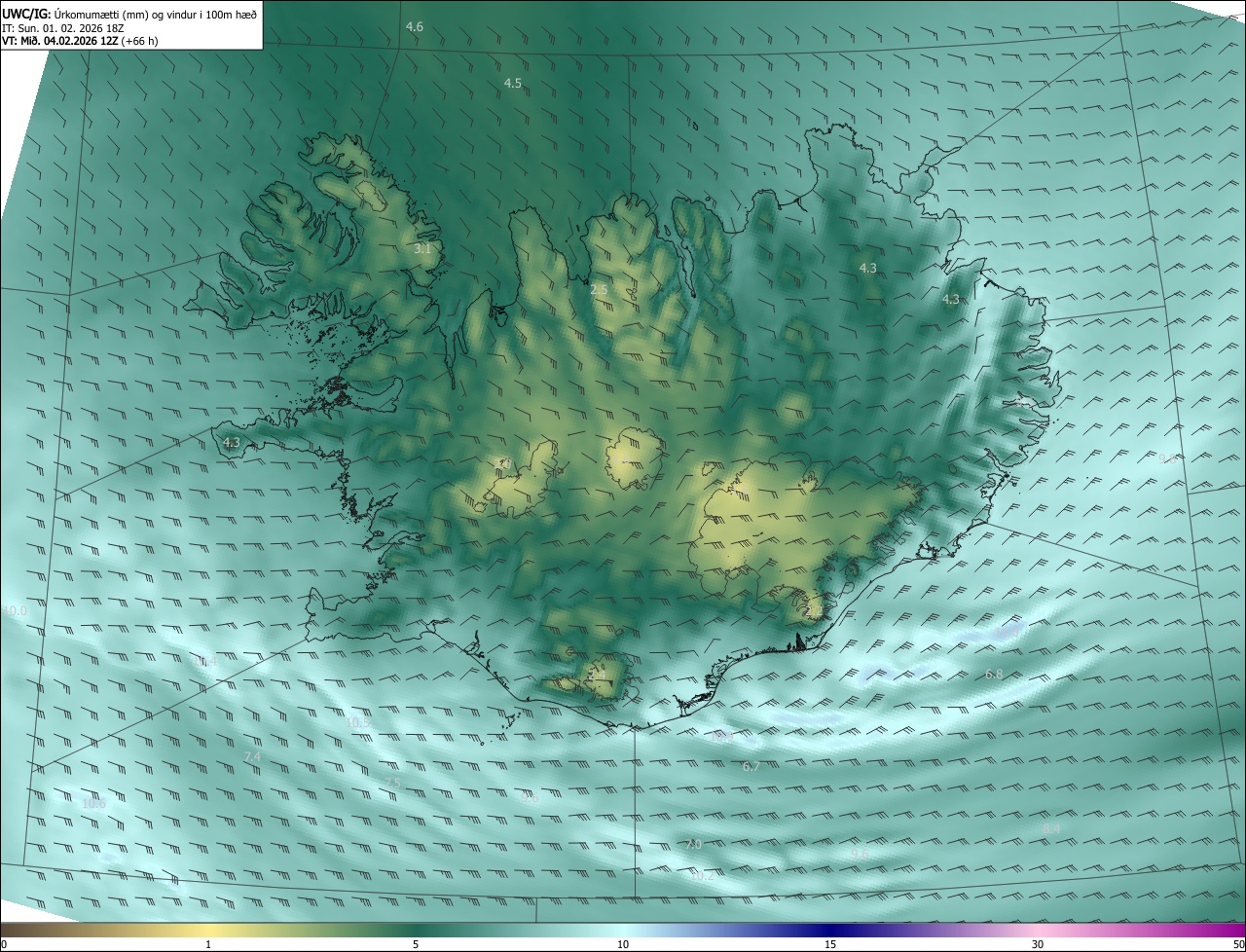Click the 4.5 value label
1246x952 pixels.
click(513, 84)
